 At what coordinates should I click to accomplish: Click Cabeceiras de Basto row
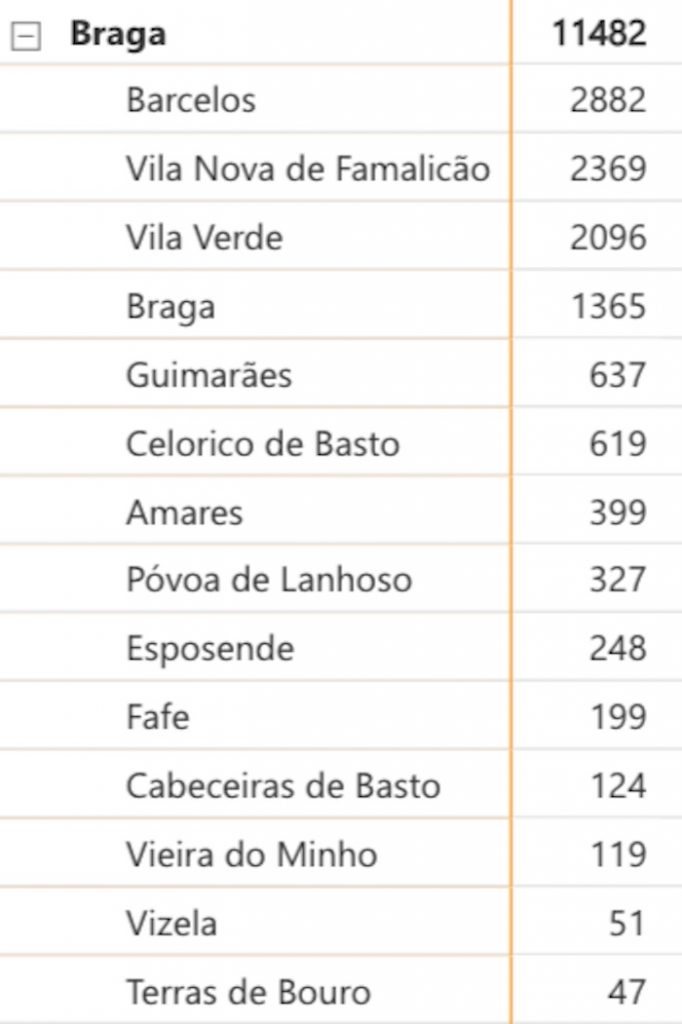coord(283,786)
